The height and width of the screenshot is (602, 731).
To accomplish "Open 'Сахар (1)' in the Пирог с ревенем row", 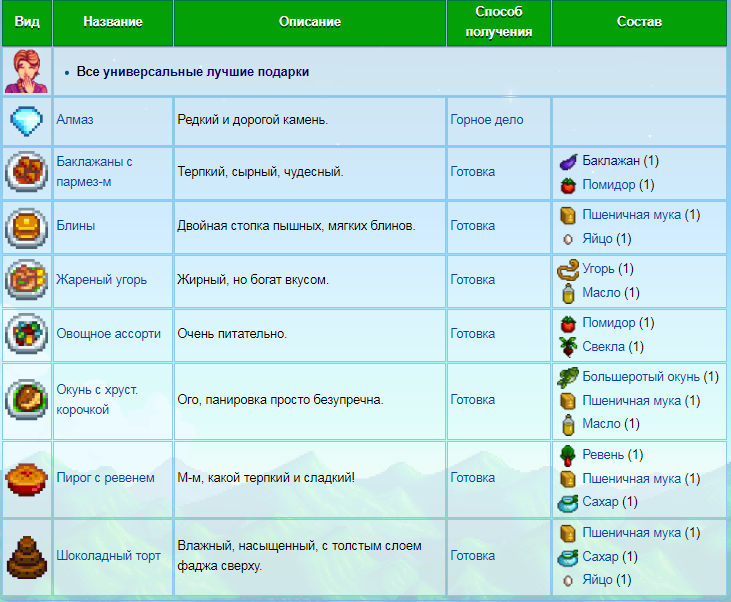I will click(610, 502).
